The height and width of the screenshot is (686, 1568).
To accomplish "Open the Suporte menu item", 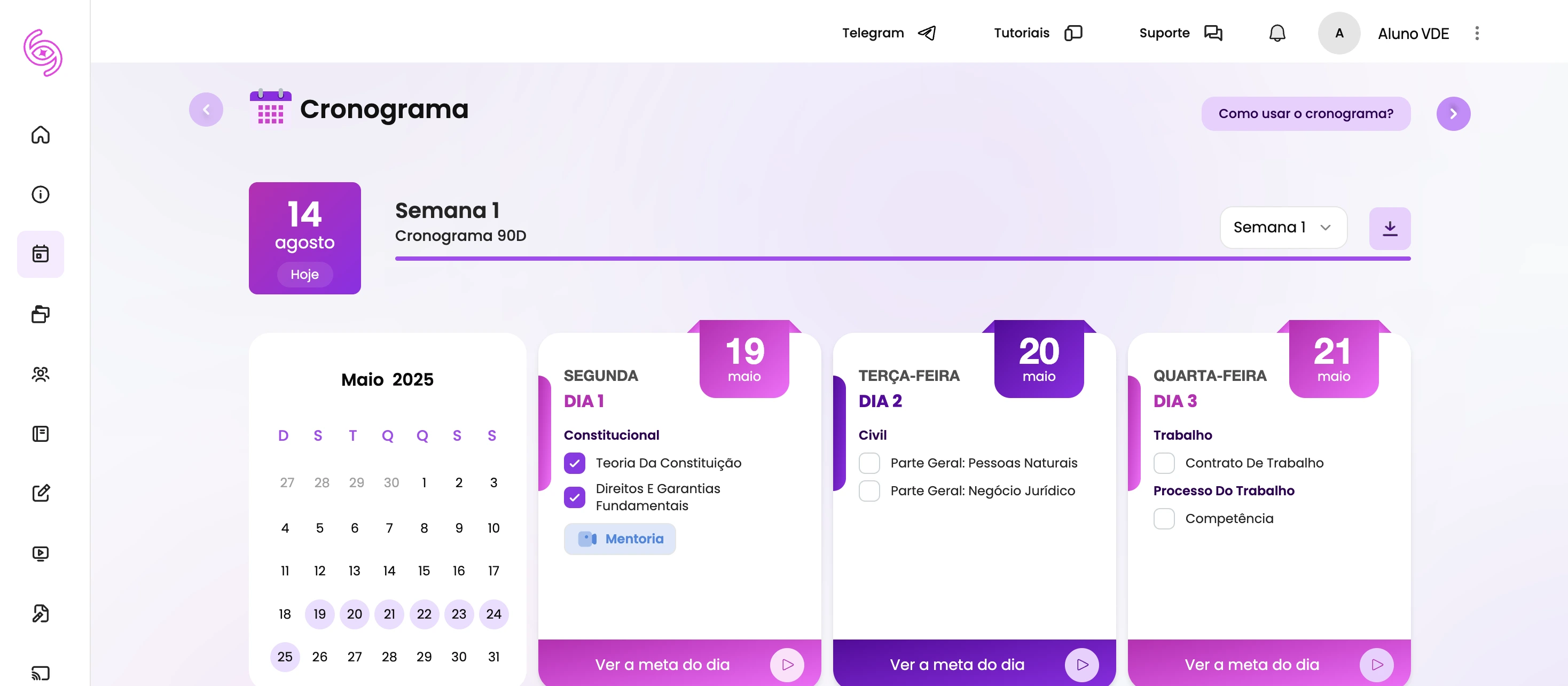I will coord(1164,33).
